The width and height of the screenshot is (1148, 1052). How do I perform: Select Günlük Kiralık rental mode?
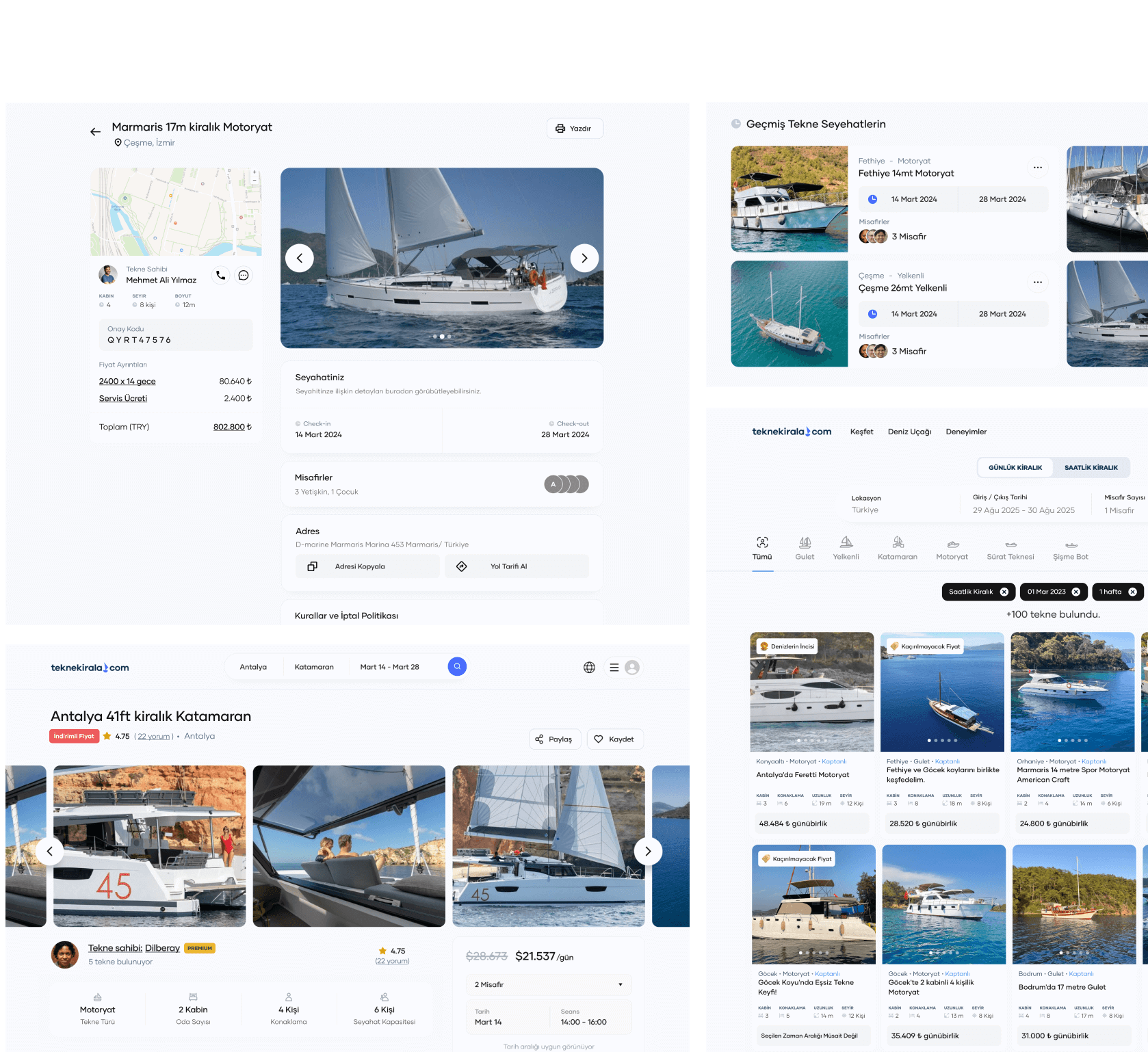pyautogui.click(x=1015, y=468)
